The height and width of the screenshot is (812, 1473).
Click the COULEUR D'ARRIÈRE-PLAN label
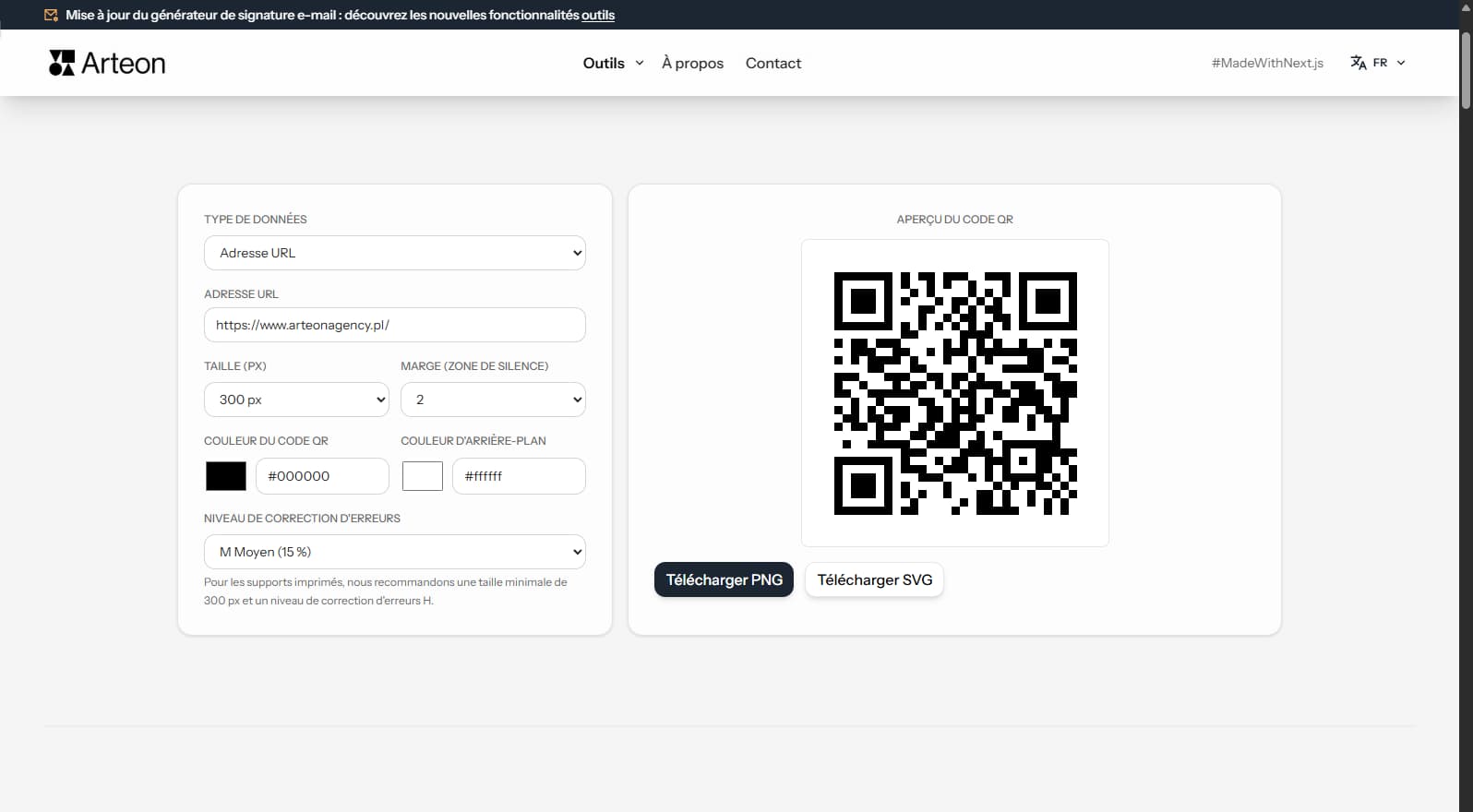pyautogui.click(x=473, y=441)
